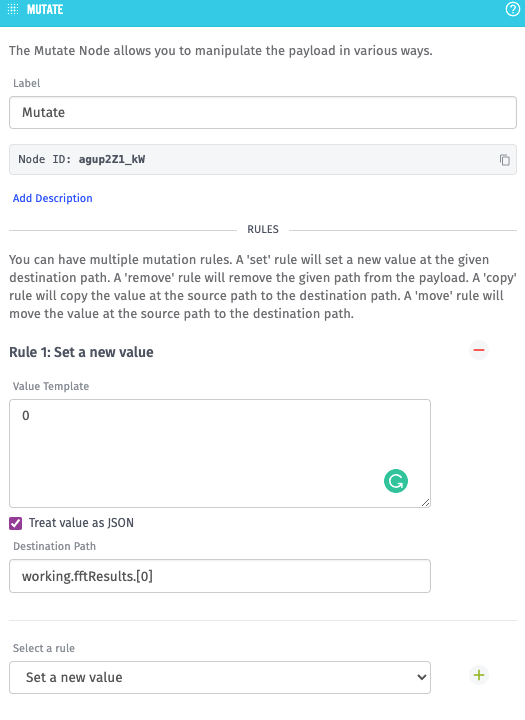Click the Destination Path label
This screenshot has height=720, width=525.
point(54,546)
